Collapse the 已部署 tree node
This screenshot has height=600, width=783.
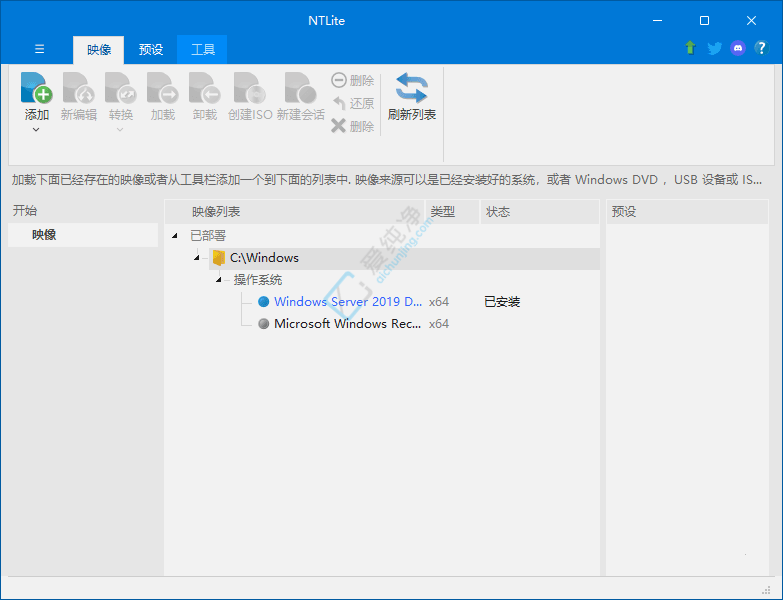pos(176,236)
